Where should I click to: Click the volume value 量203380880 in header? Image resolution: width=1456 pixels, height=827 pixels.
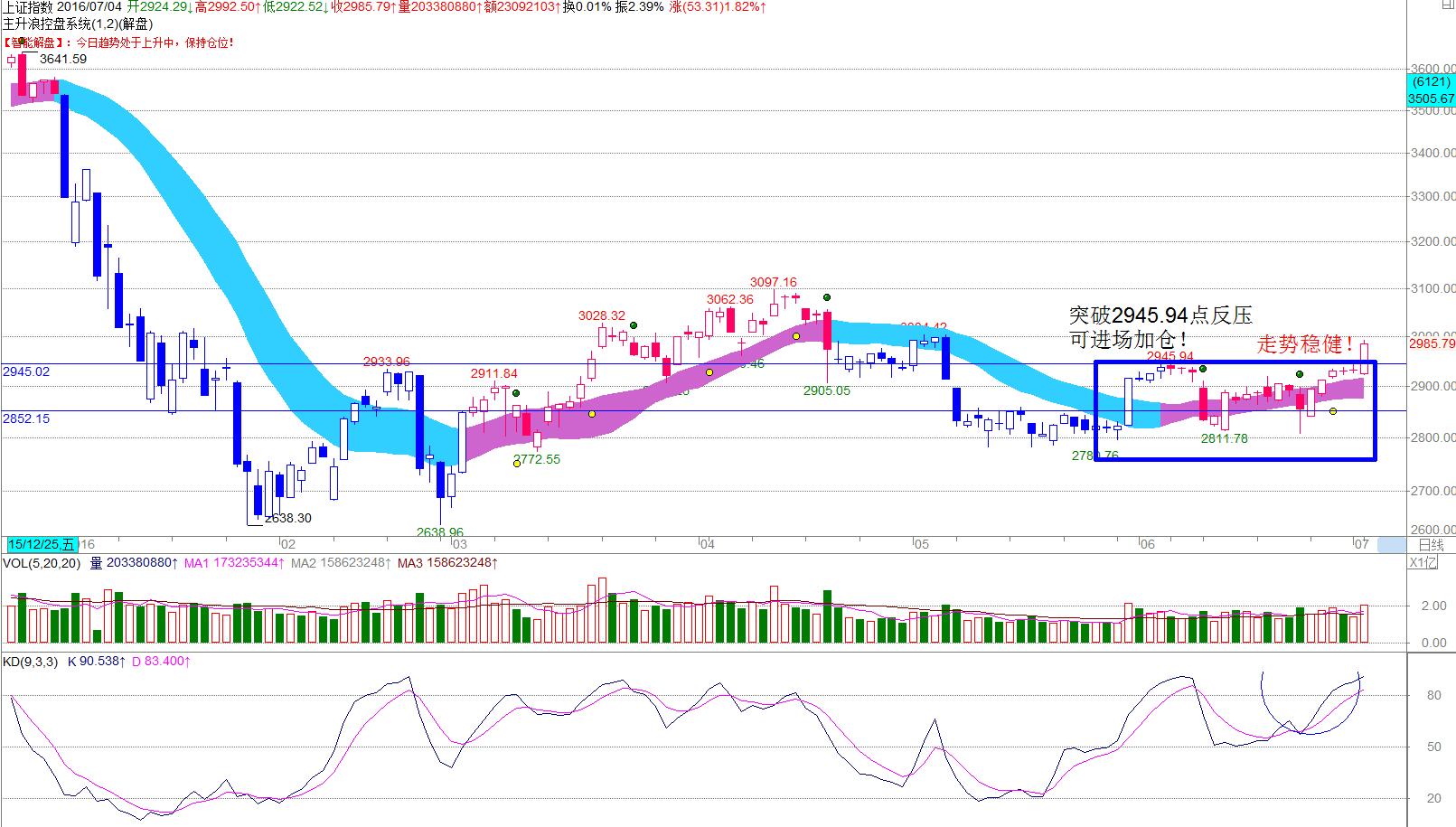pos(441,7)
